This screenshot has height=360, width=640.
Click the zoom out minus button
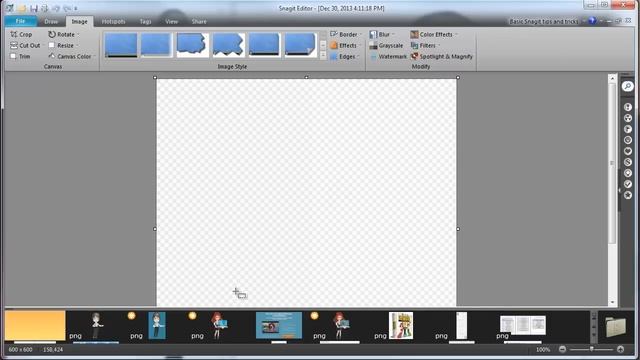pos(562,349)
